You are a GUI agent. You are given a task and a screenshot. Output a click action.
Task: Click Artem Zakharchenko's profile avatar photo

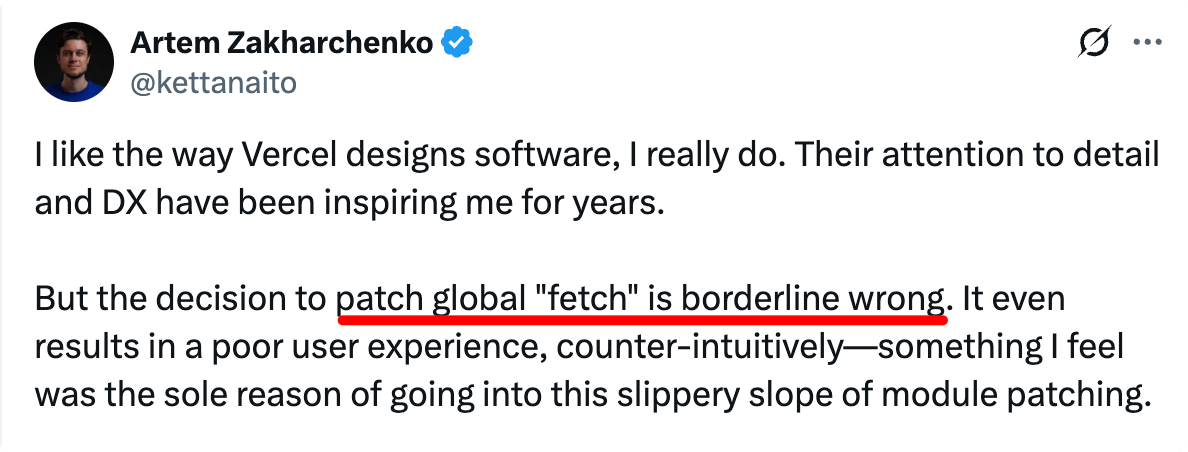(x=75, y=64)
